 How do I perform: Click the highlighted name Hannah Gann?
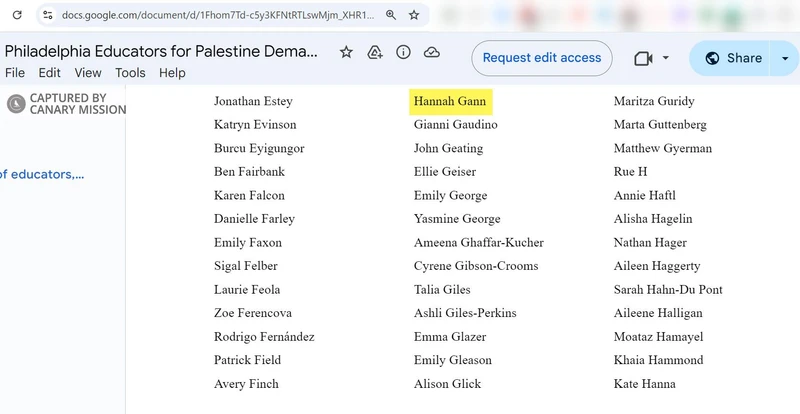pos(450,101)
